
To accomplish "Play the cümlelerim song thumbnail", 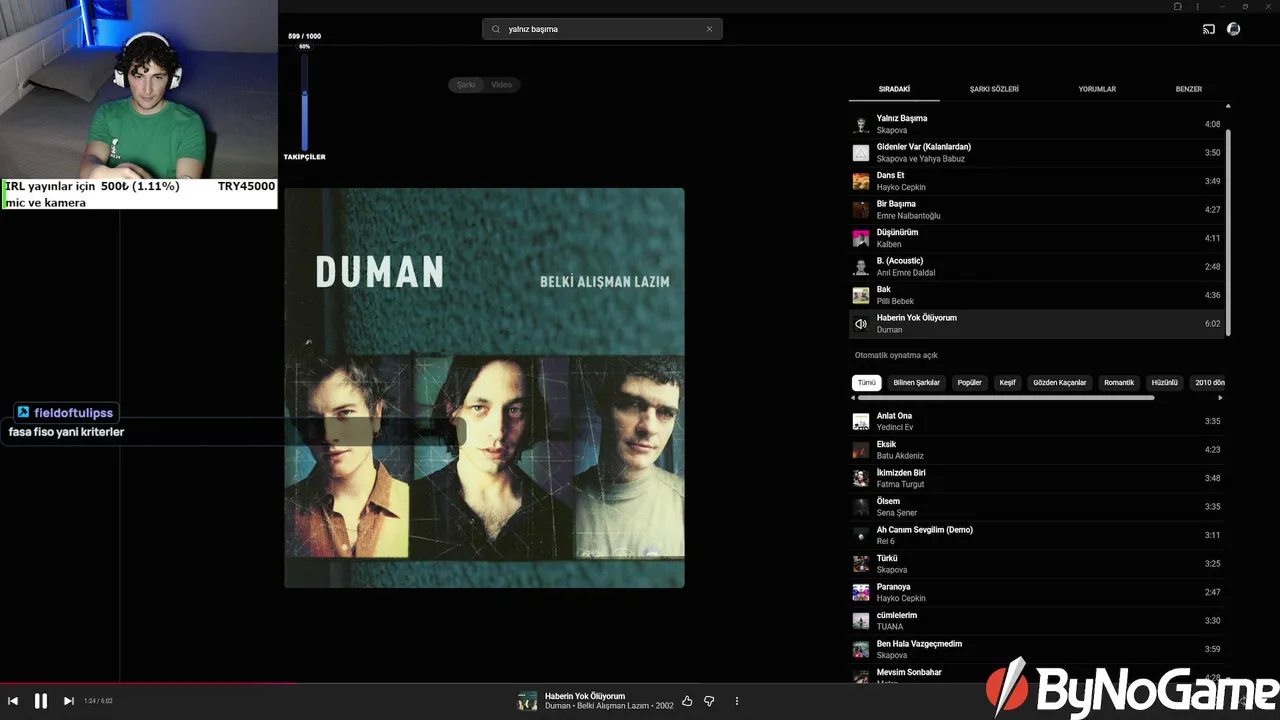I will 861,621.
